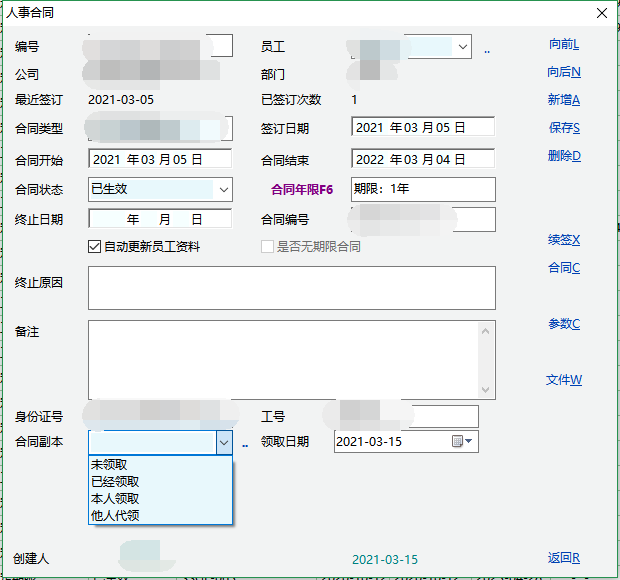Image resolution: width=620 pixels, height=580 pixels.
Task: Select 他人代领 in the list
Action: pyautogui.click(x=115, y=515)
